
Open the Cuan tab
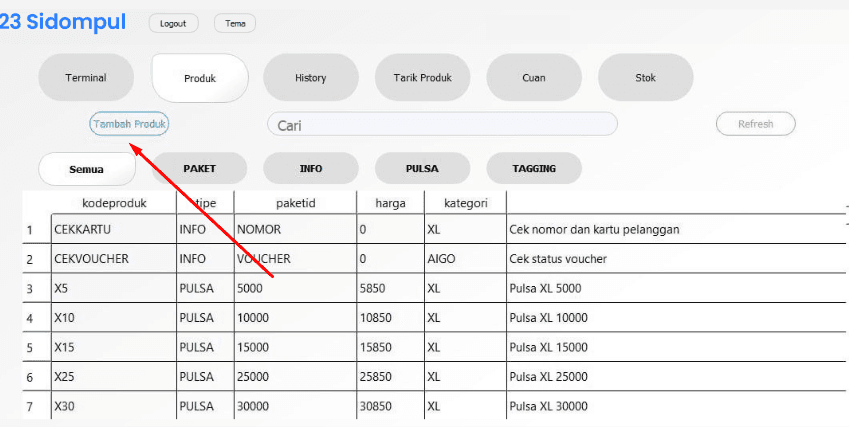tap(534, 78)
